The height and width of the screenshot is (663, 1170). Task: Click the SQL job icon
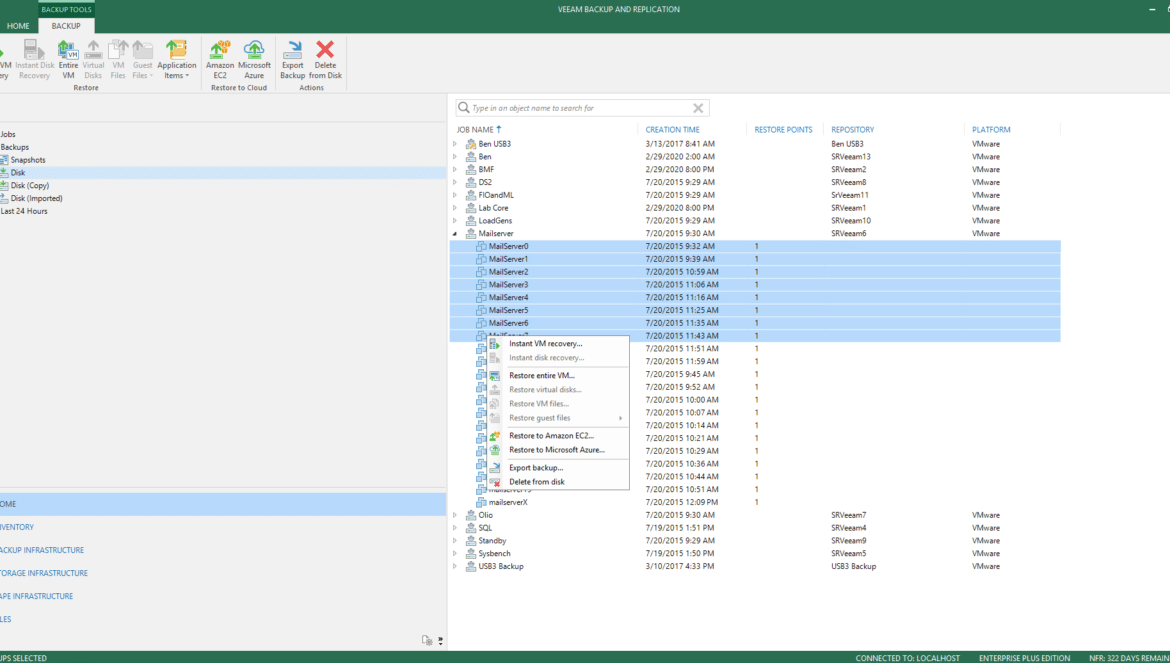tap(471, 528)
